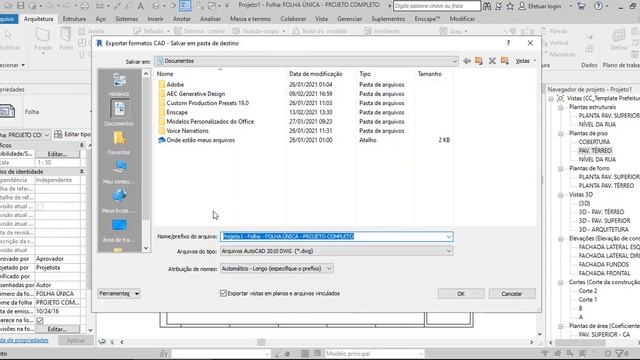The width and height of the screenshot is (640, 360).
Task: Open Meus locais de rede shortcut
Action: [119, 201]
